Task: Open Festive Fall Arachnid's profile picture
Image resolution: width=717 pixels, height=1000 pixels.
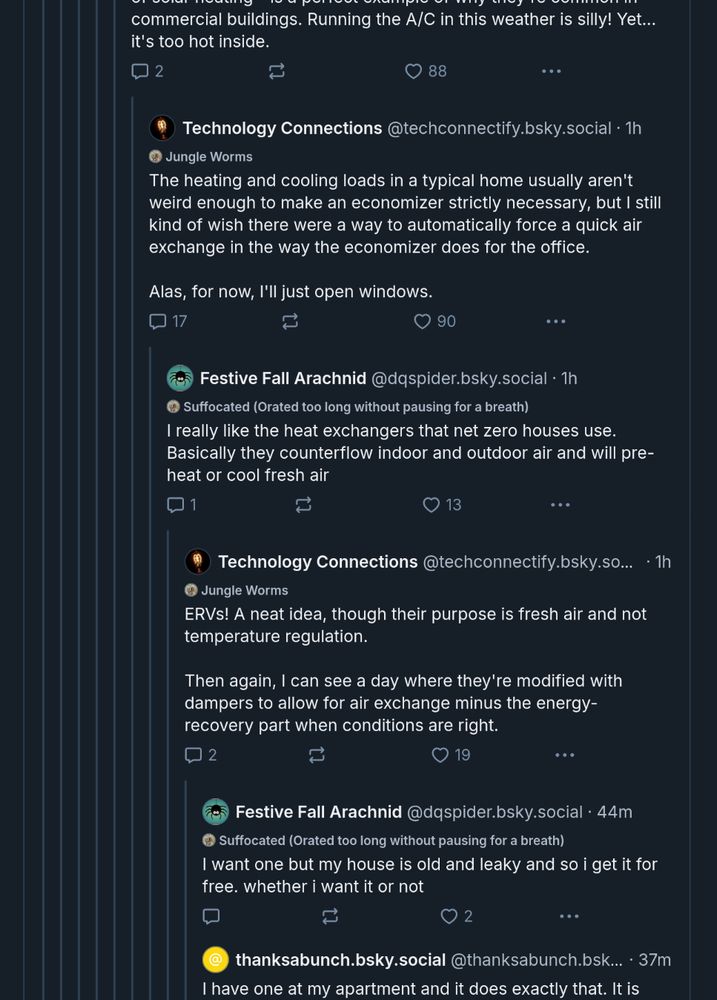Action: [x=179, y=379]
